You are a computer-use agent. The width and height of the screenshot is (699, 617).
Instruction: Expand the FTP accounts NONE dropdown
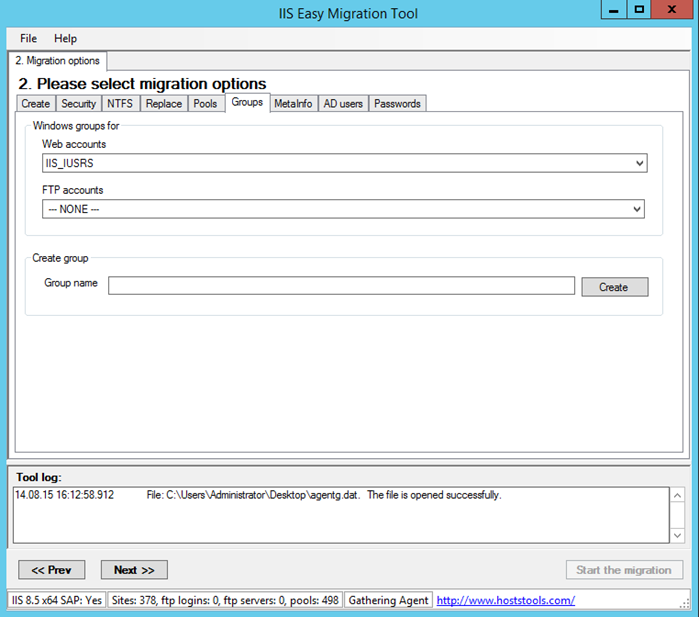[x=637, y=209]
